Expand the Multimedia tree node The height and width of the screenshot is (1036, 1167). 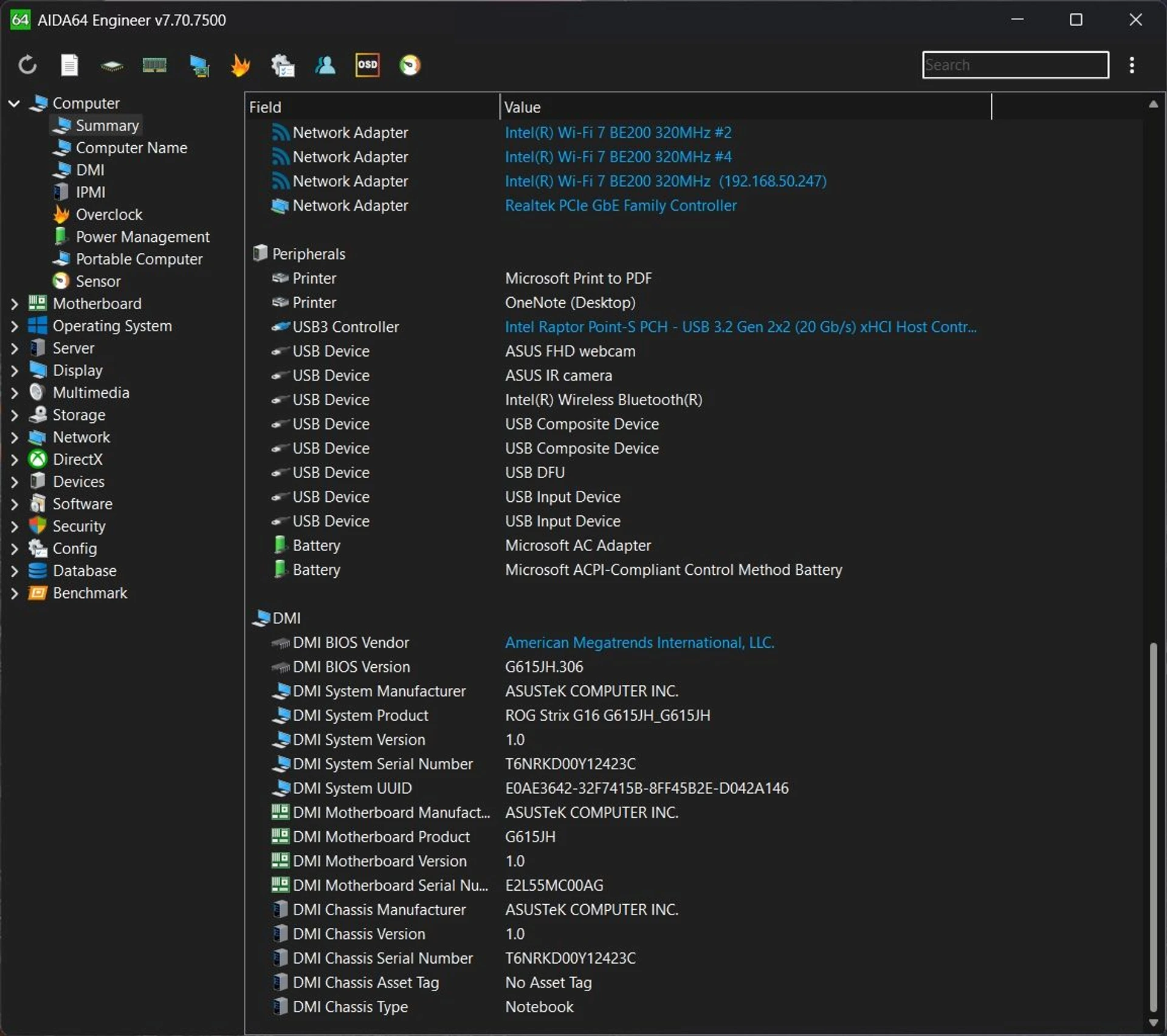[x=14, y=393]
